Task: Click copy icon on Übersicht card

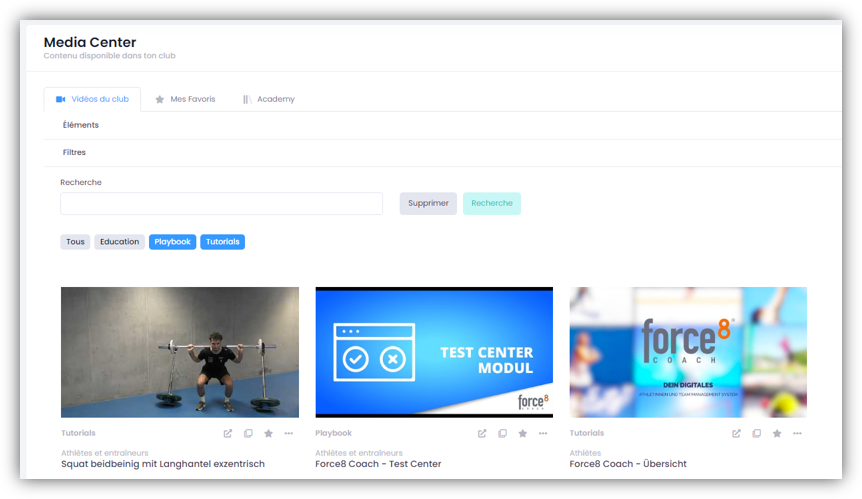Action: click(756, 433)
